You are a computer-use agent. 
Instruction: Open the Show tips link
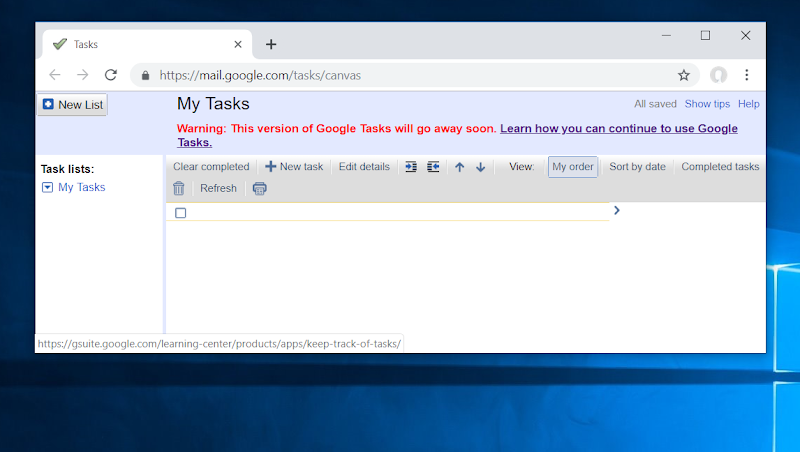707,104
